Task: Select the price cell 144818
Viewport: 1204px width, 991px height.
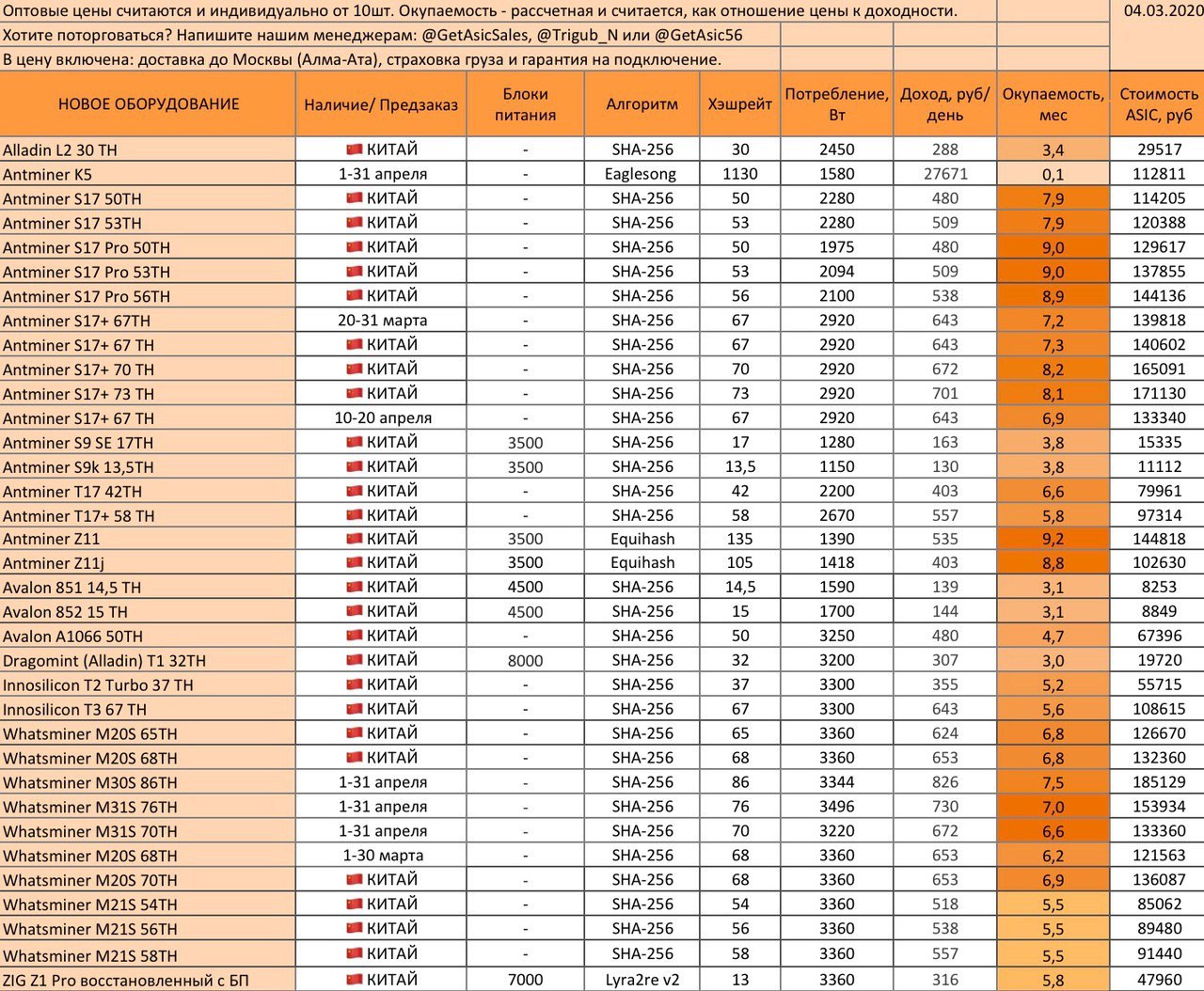Action: pos(1158,540)
